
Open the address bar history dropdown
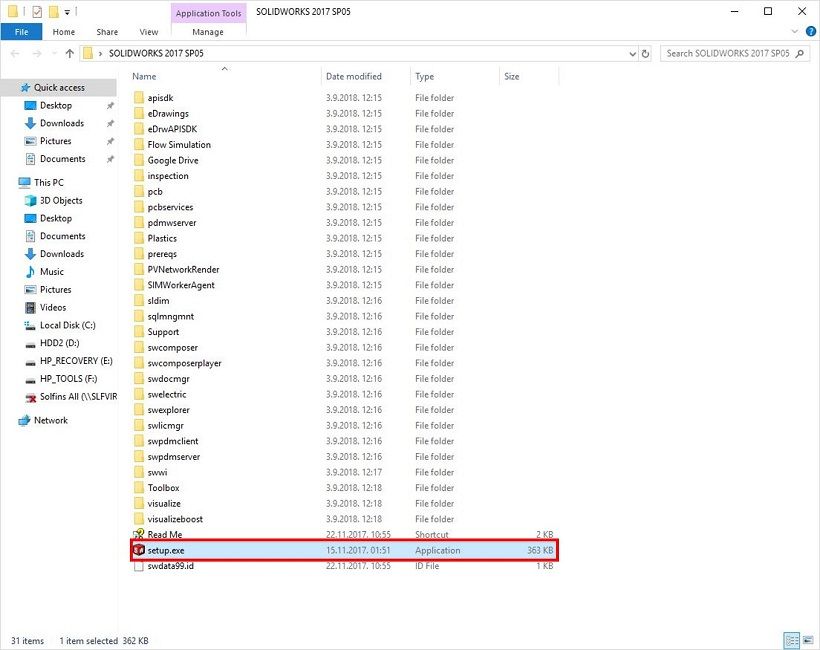coord(630,53)
